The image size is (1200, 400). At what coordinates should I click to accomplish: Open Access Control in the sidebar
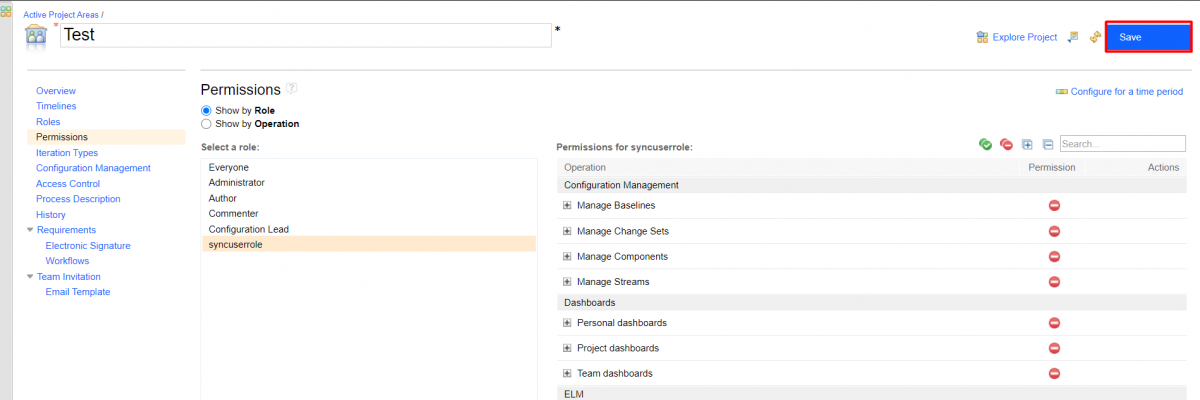click(x=68, y=184)
